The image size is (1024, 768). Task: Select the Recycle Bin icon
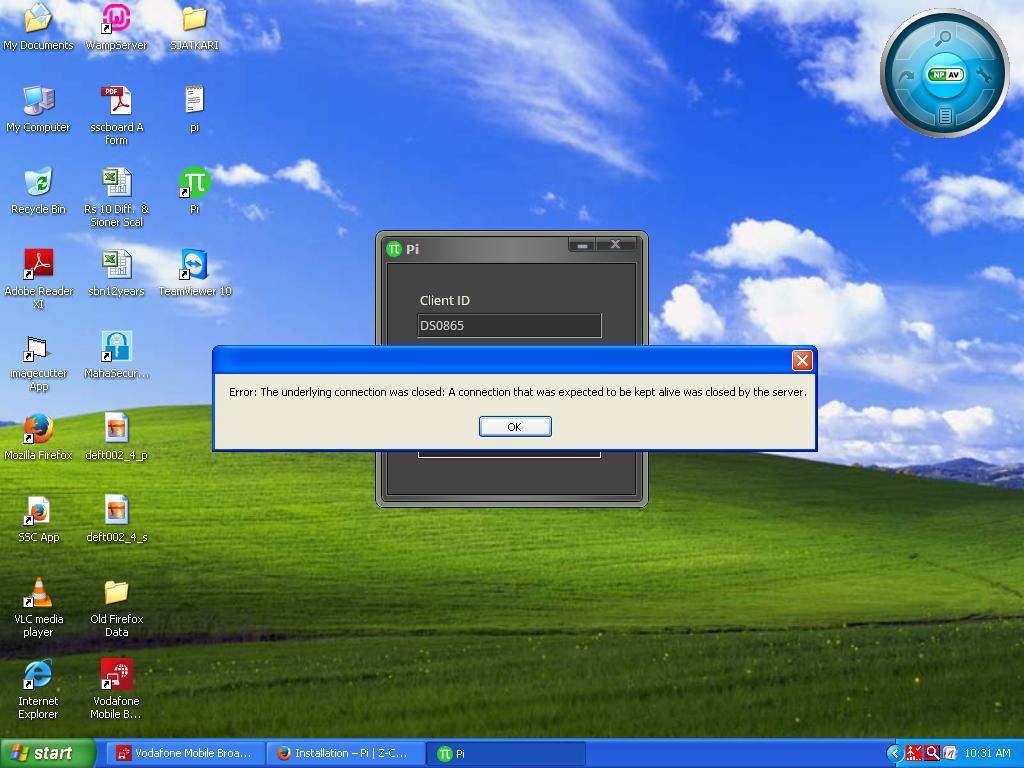[x=38, y=191]
